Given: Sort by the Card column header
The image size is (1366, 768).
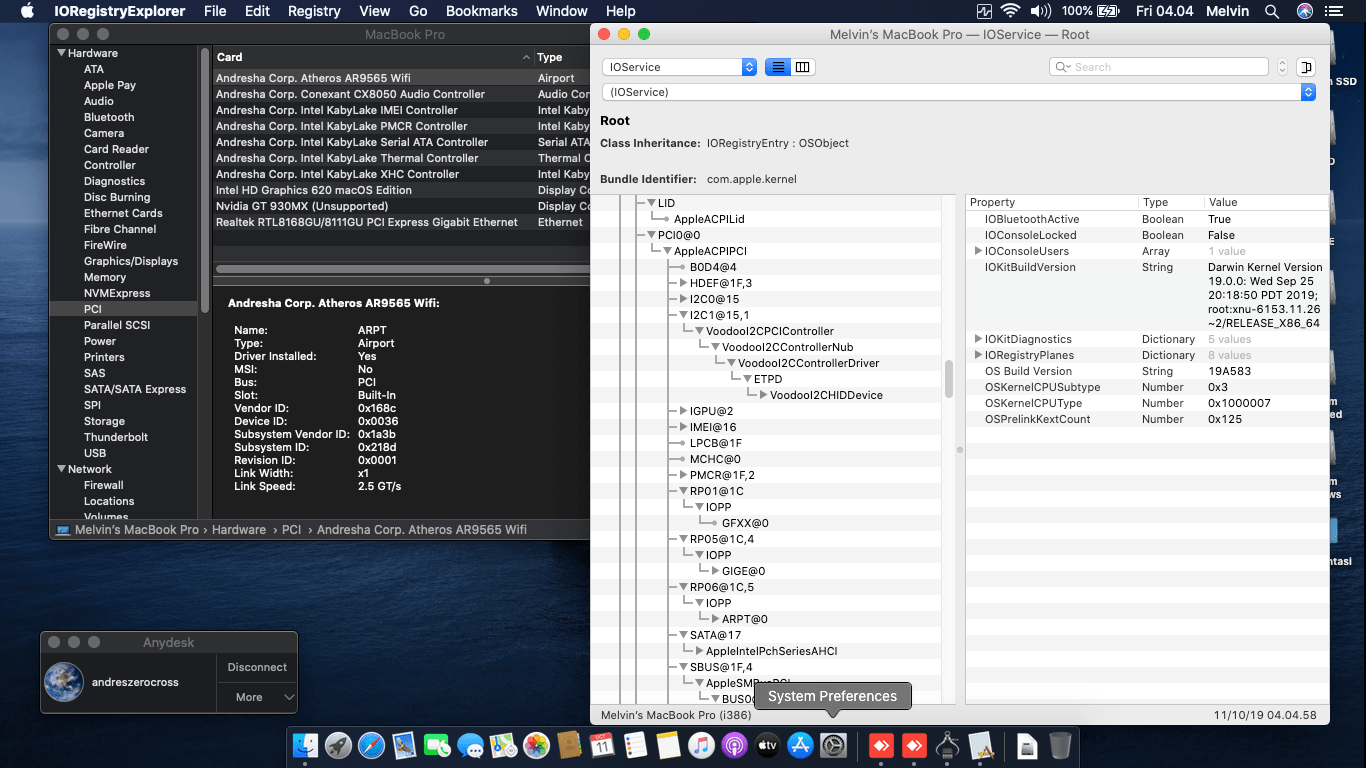Looking at the screenshot, I should point(373,57).
